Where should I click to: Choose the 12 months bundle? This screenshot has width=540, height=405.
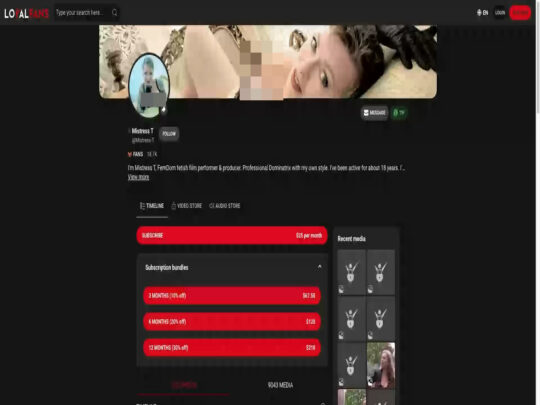232,347
